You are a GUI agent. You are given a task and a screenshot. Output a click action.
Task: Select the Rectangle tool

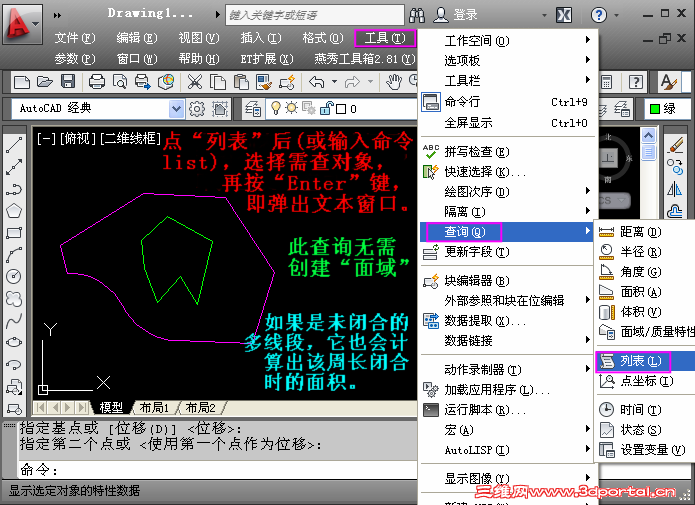pos(14,233)
